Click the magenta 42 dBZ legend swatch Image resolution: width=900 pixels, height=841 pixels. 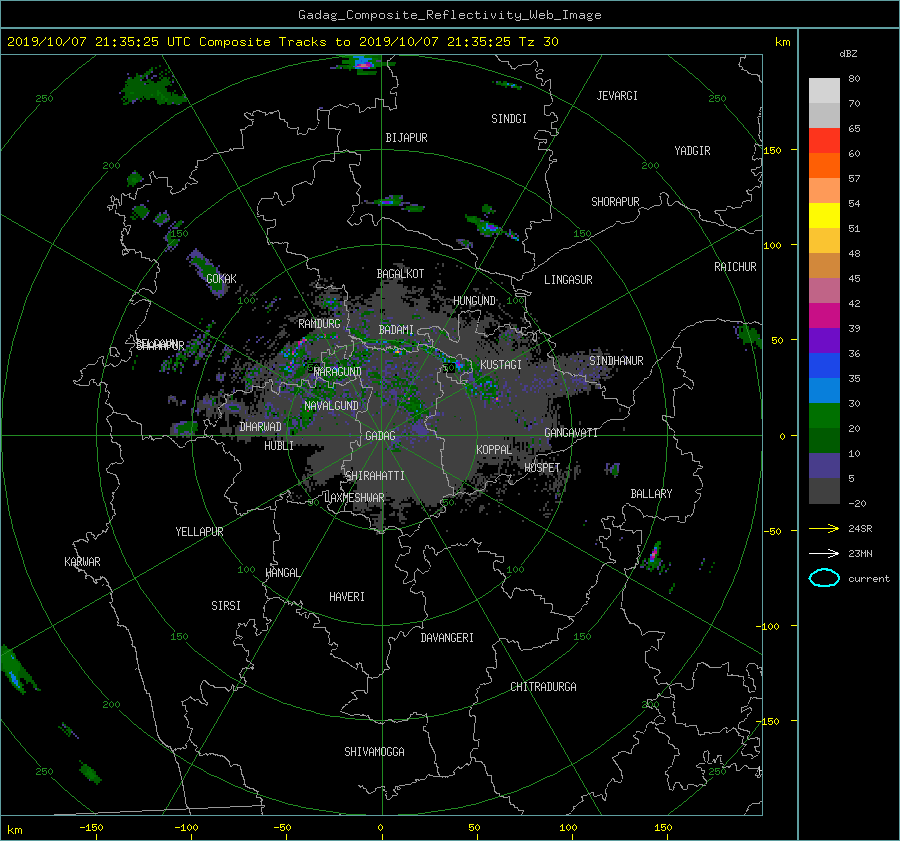click(824, 315)
